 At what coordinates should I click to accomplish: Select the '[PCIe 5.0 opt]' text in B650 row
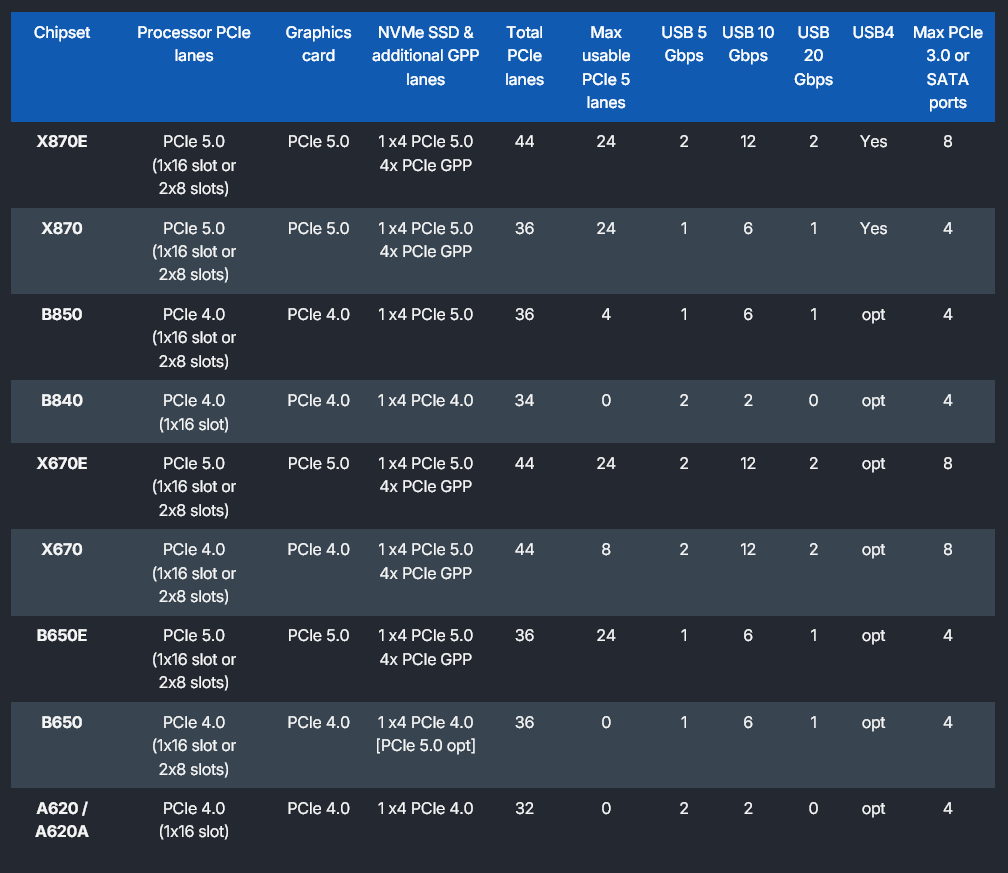[x=426, y=746]
